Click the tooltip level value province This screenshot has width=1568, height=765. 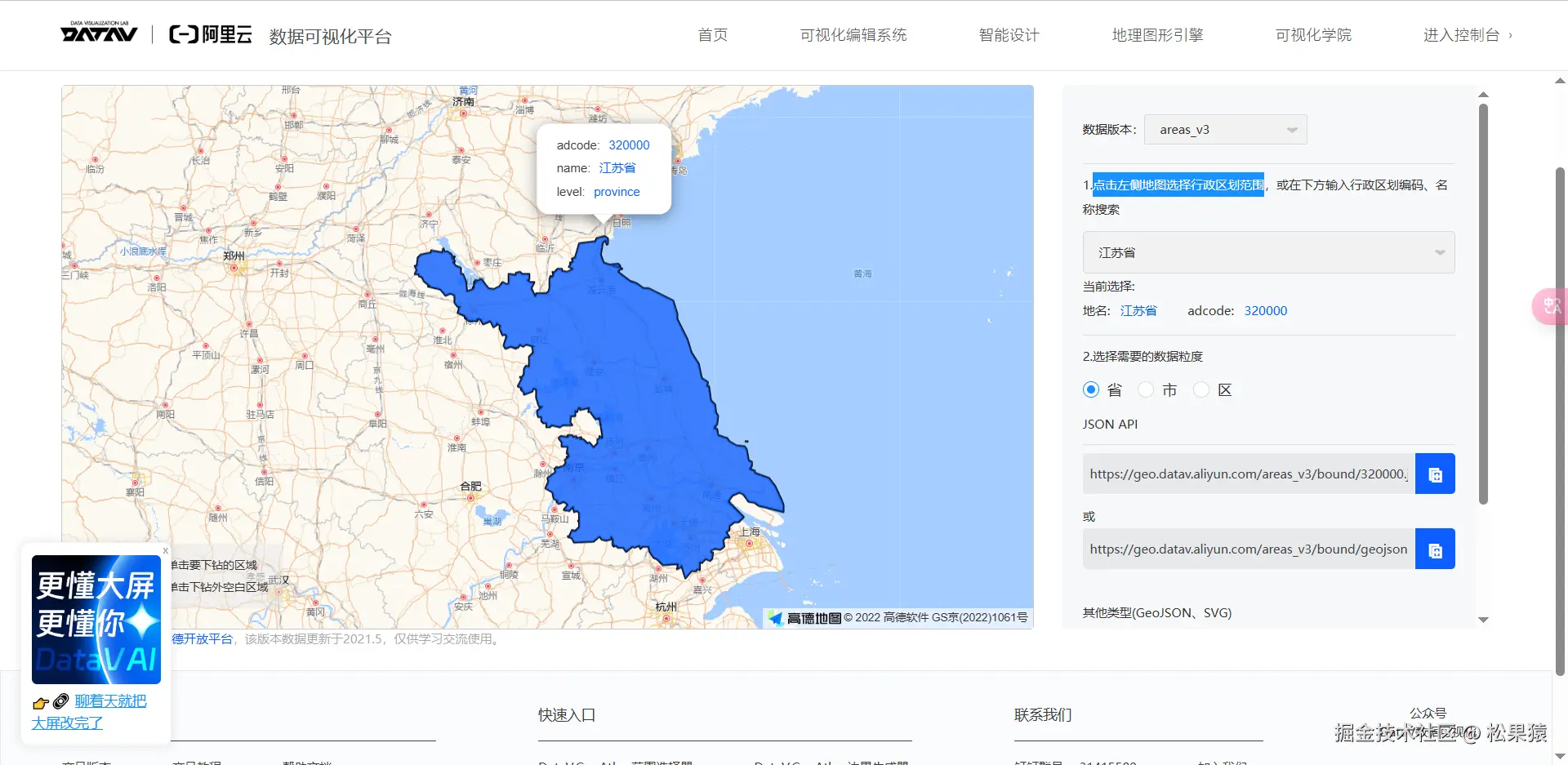(617, 192)
